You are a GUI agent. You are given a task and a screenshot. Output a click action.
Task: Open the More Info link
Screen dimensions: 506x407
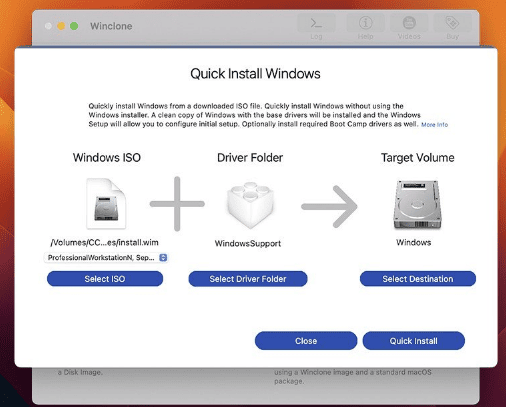tap(434, 125)
